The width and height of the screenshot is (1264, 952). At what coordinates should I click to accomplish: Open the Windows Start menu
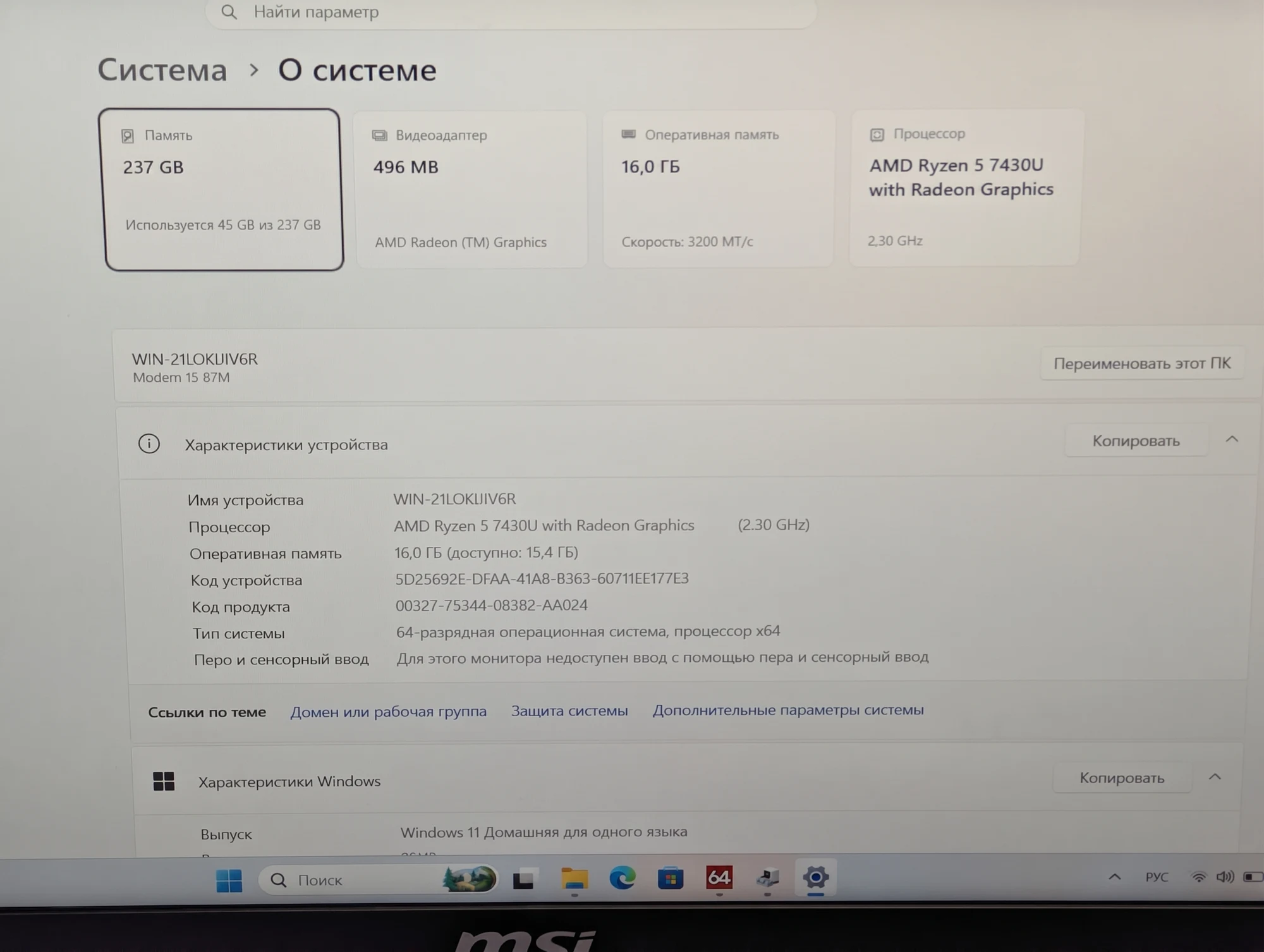click(229, 880)
